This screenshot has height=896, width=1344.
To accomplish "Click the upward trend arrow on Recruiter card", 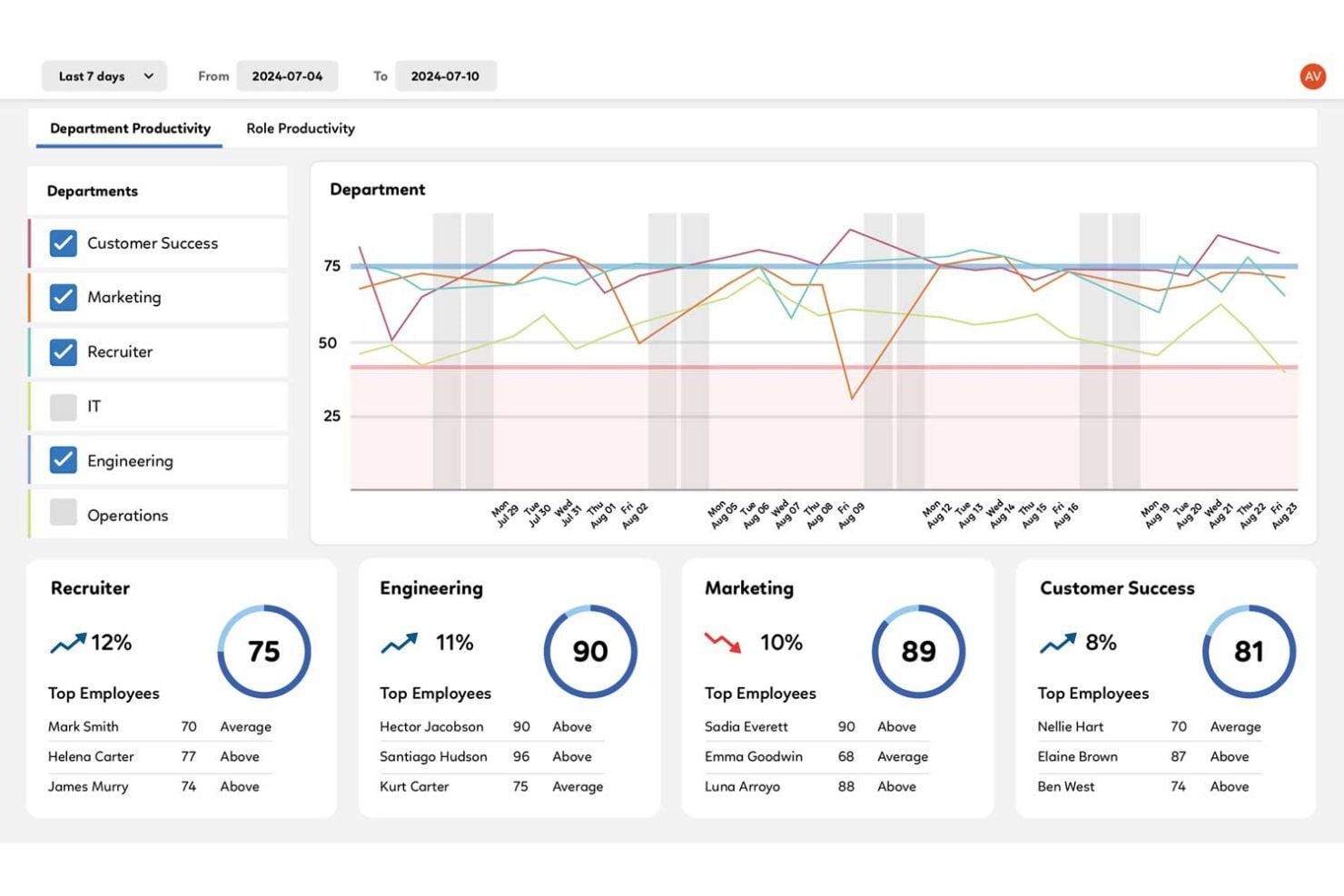I will tap(69, 642).
